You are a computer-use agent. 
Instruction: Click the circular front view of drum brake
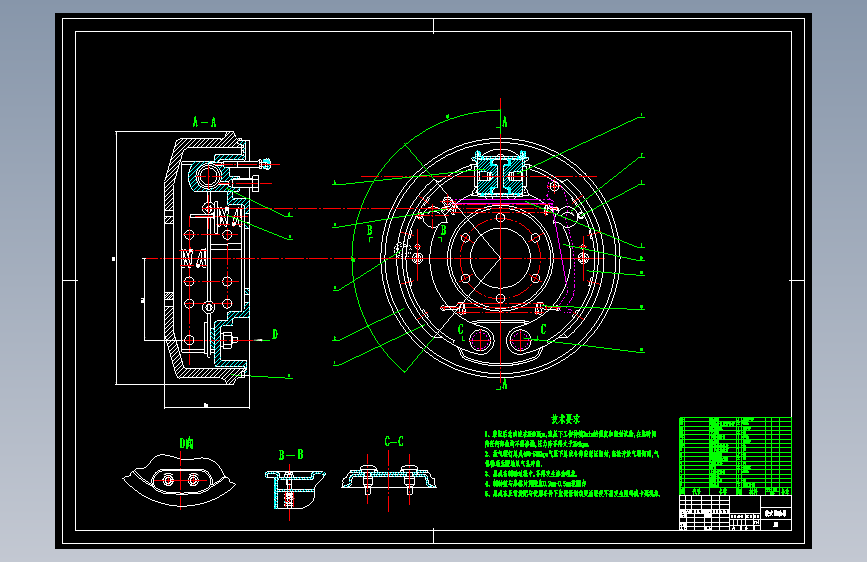[500, 258]
